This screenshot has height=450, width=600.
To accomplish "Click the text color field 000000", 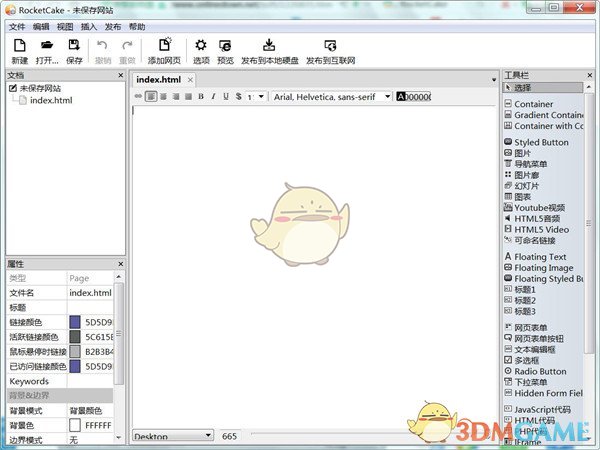I will point(417,96).
